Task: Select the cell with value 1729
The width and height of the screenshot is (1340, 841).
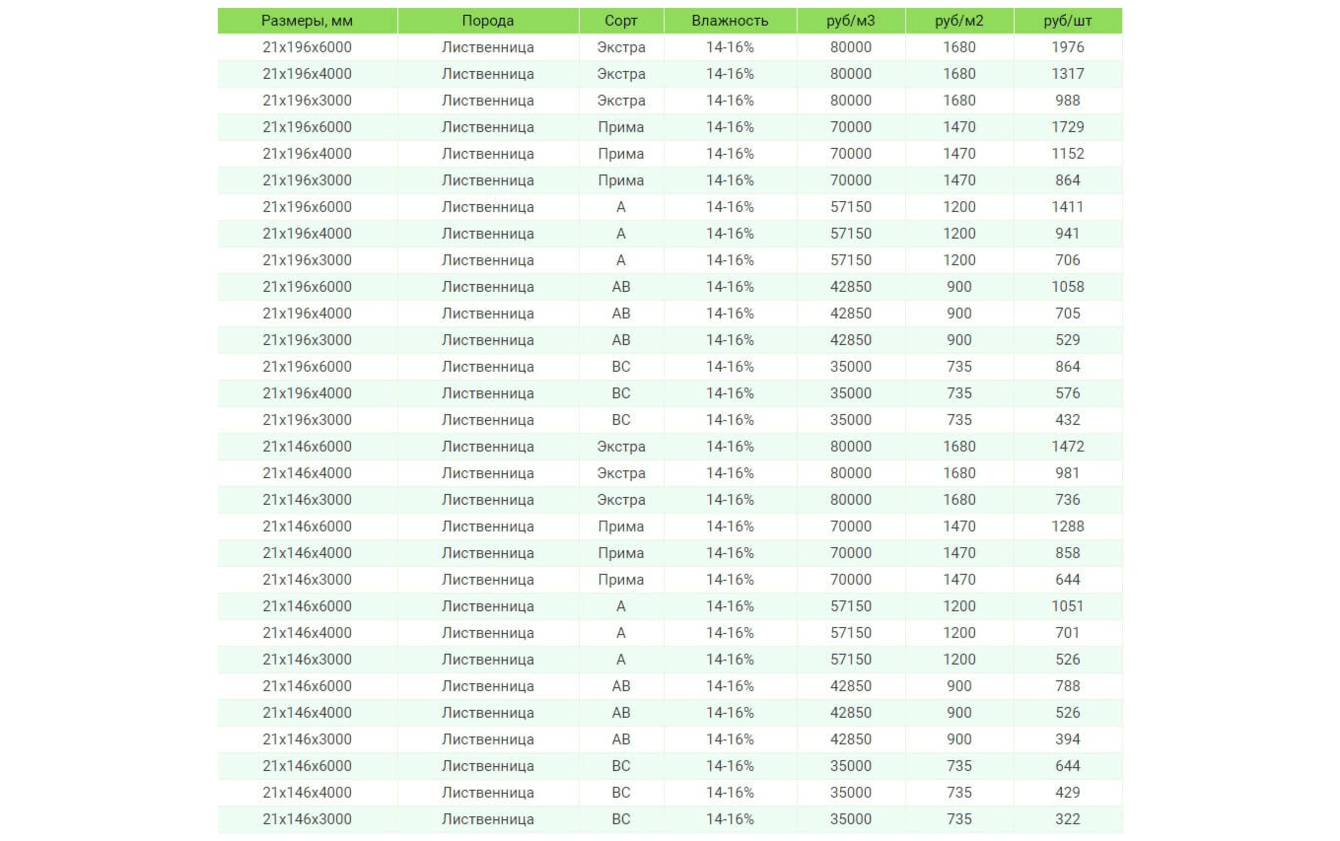Action: (1067, 127)
